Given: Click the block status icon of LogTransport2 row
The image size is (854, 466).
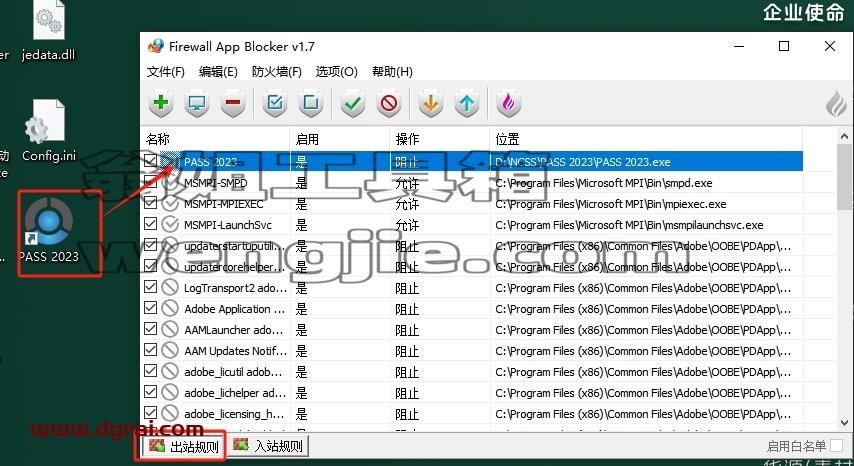Looking at the screenshot, I should (x=170, y=287).
